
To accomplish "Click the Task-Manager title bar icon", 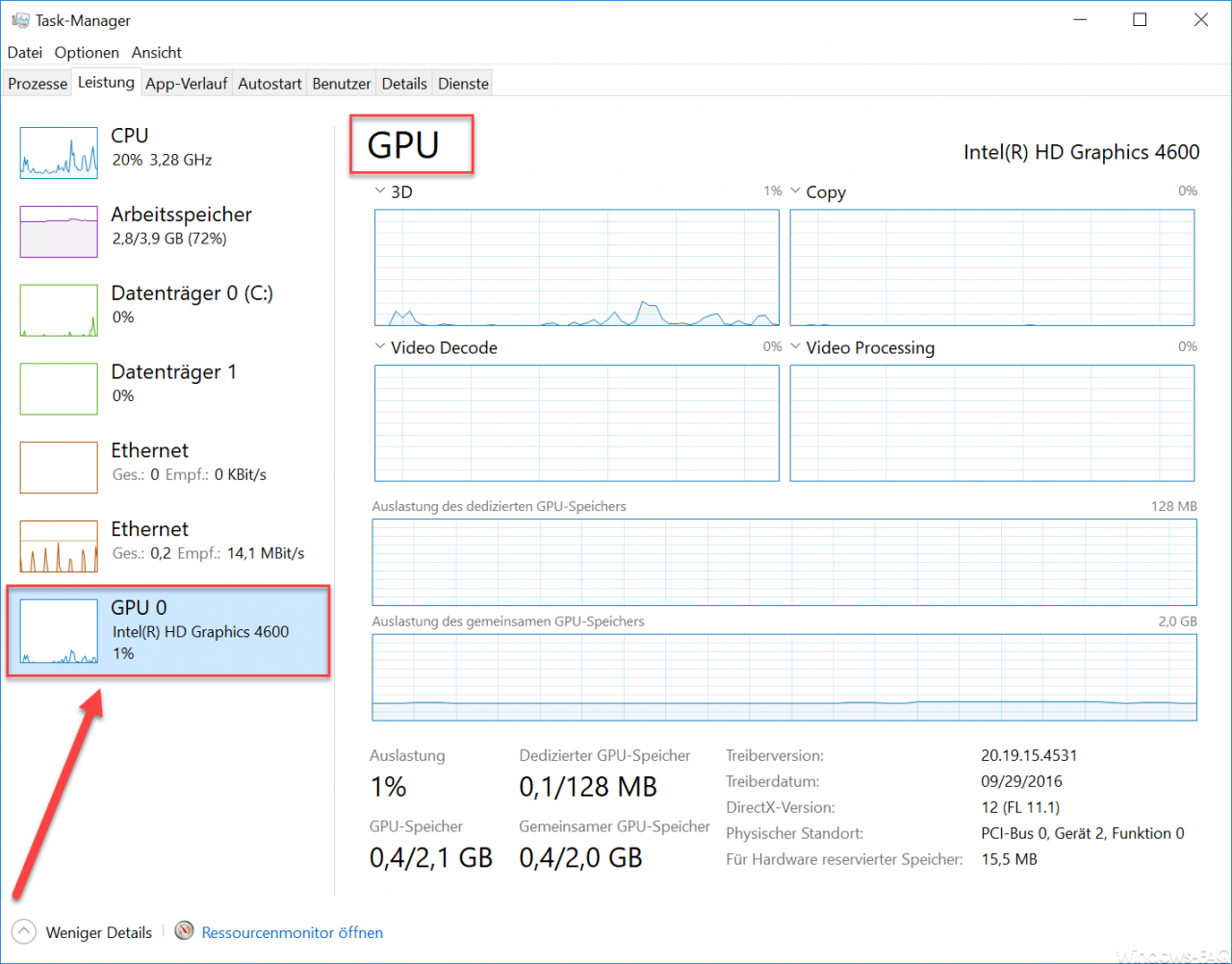I will tap(20, 19).
